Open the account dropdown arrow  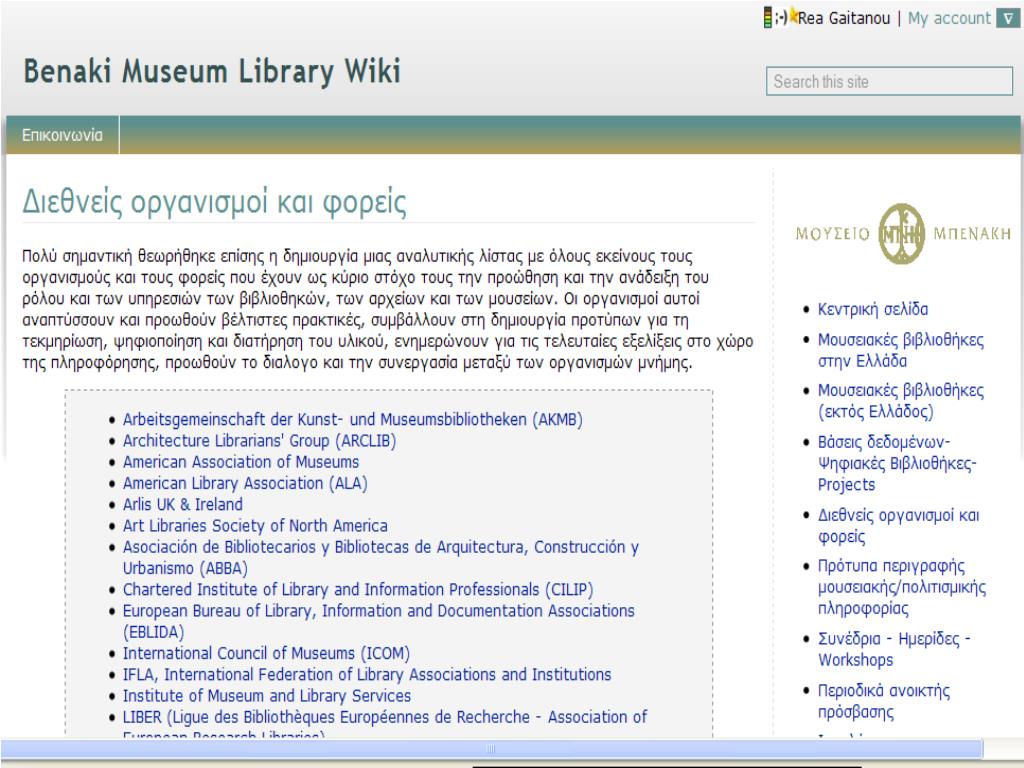pos(1008,18)
